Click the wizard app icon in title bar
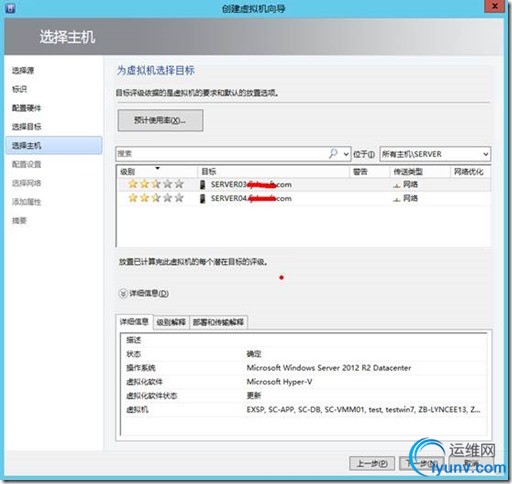The width and height of the screenshot is (512, 484). [10, 8]
